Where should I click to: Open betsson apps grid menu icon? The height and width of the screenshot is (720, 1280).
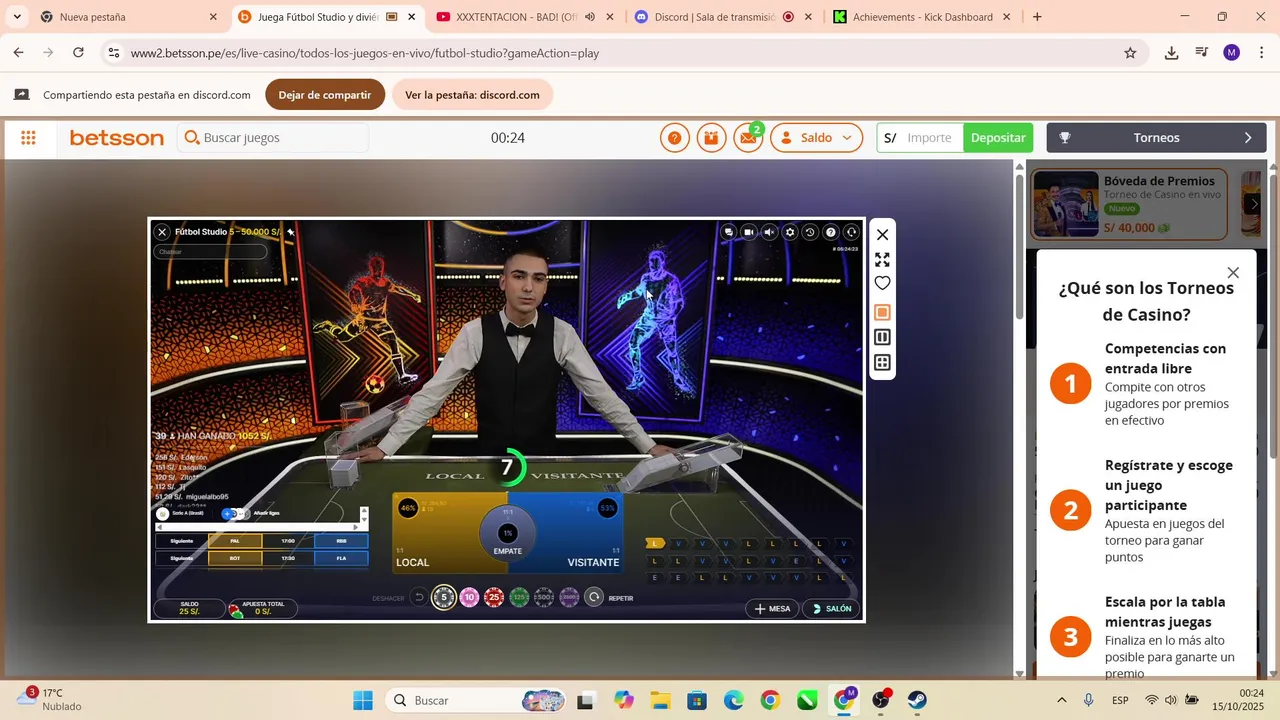tap(28, 138)
